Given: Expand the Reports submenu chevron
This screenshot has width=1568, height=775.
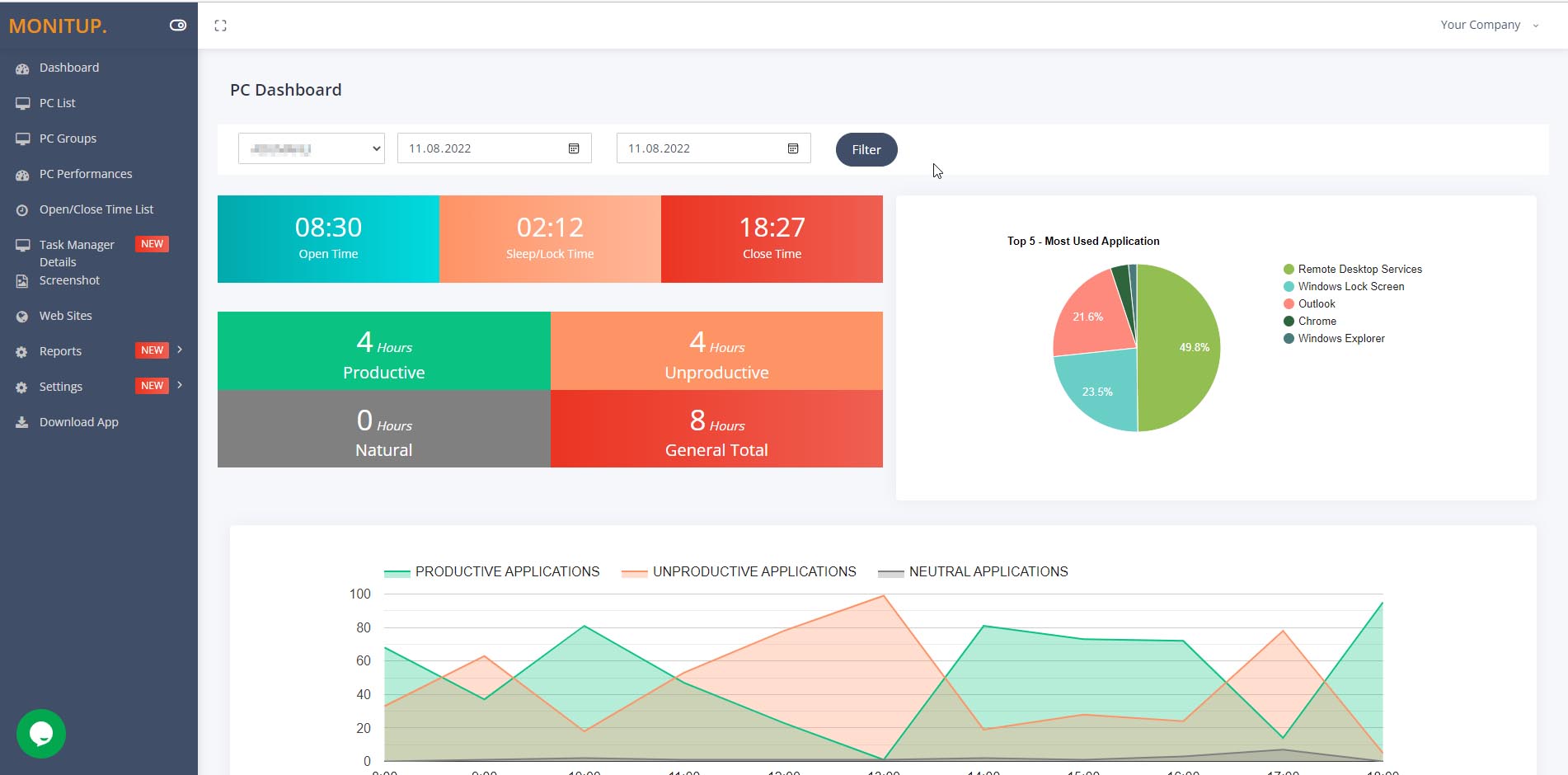Looking at the screenshot, I should pyautogui.click(x=180, y=350).
